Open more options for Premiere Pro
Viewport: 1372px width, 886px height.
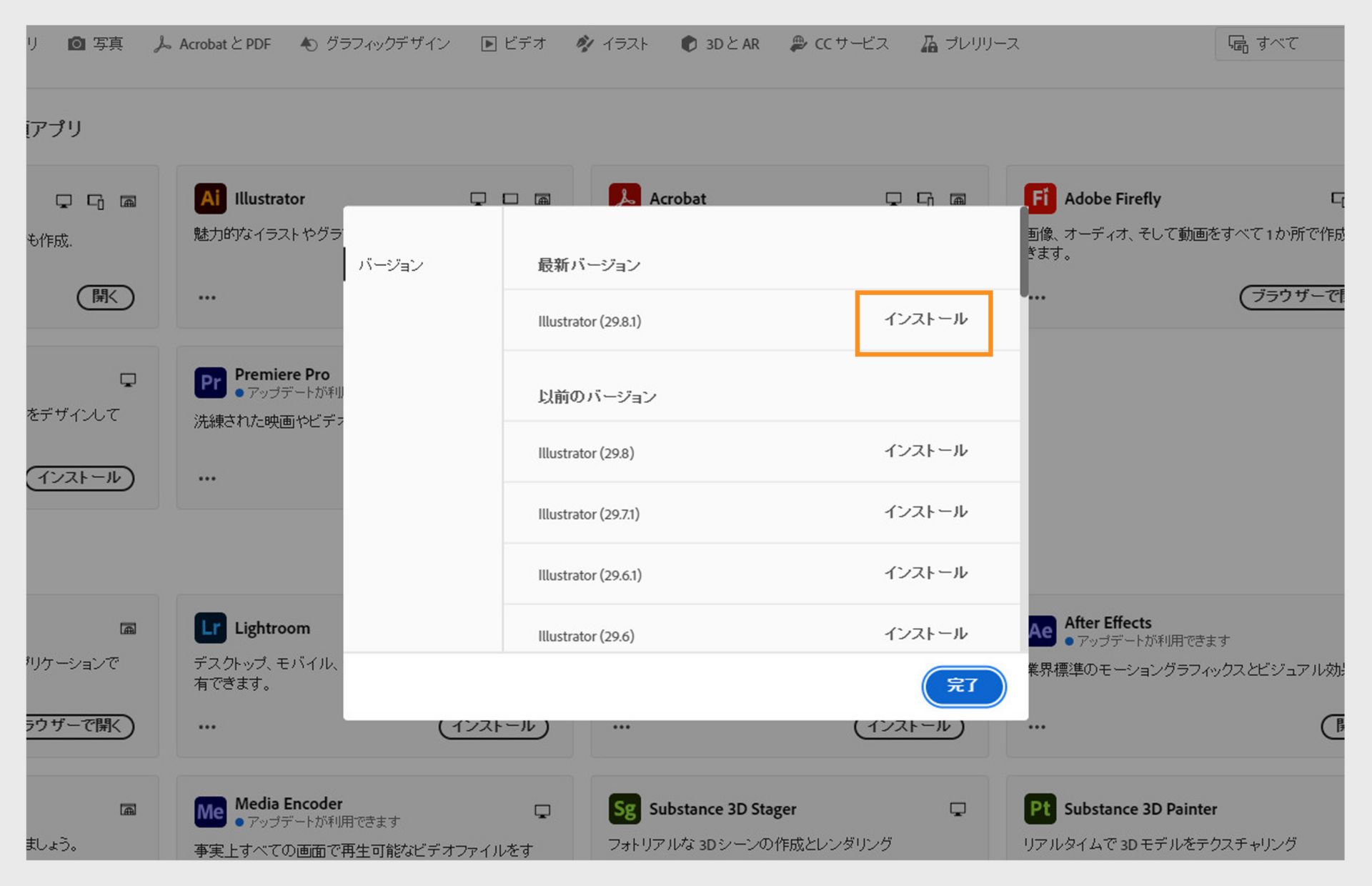pos(207,477)
